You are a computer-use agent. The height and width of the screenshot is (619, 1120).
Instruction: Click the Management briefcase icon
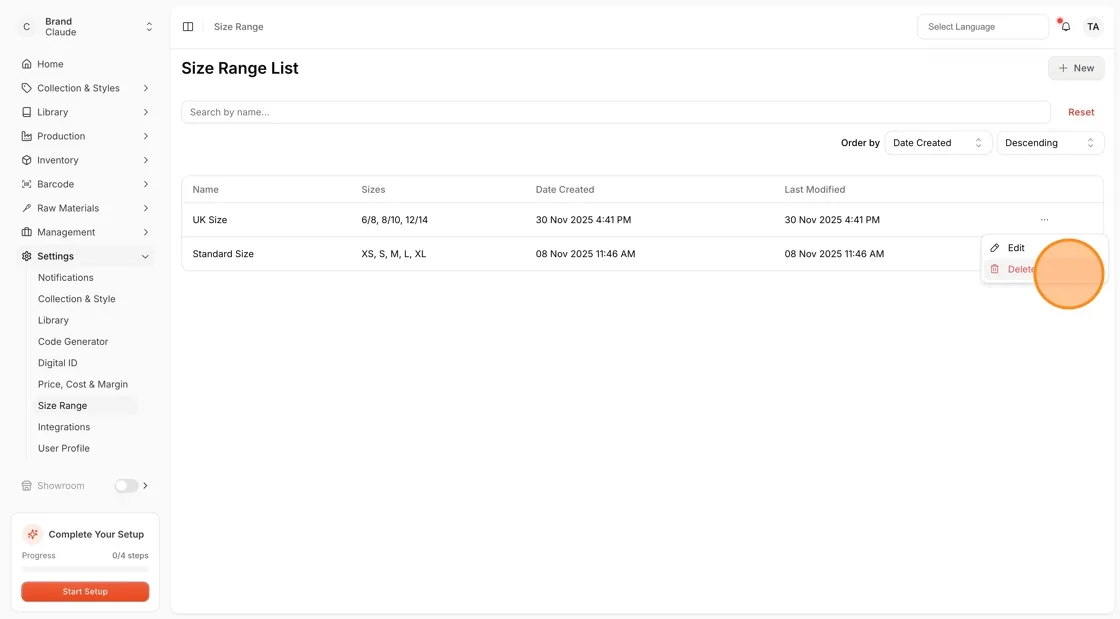click(x=26, y=232)
